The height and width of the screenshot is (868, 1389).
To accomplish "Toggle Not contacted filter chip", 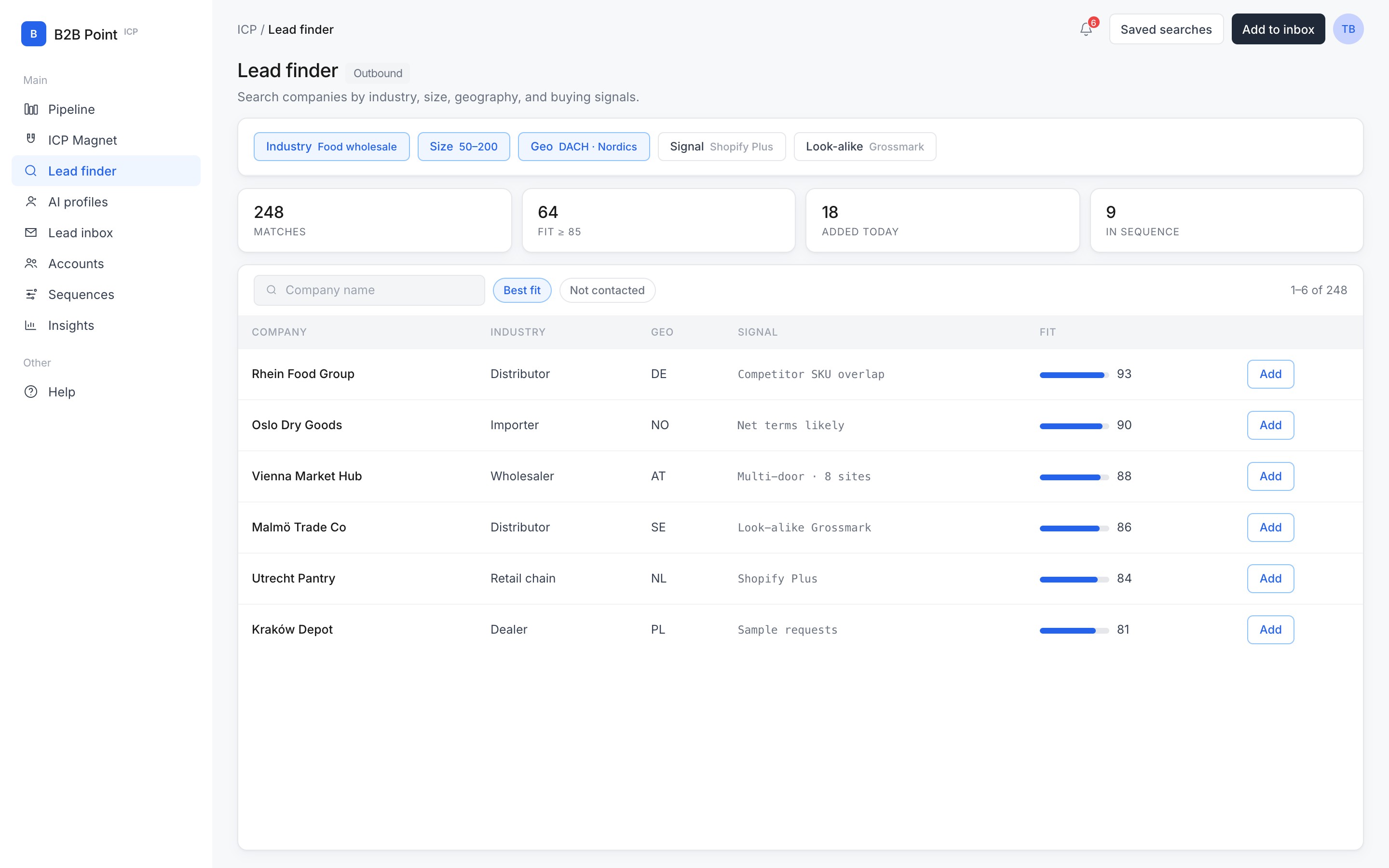I will tap(607, 290).
